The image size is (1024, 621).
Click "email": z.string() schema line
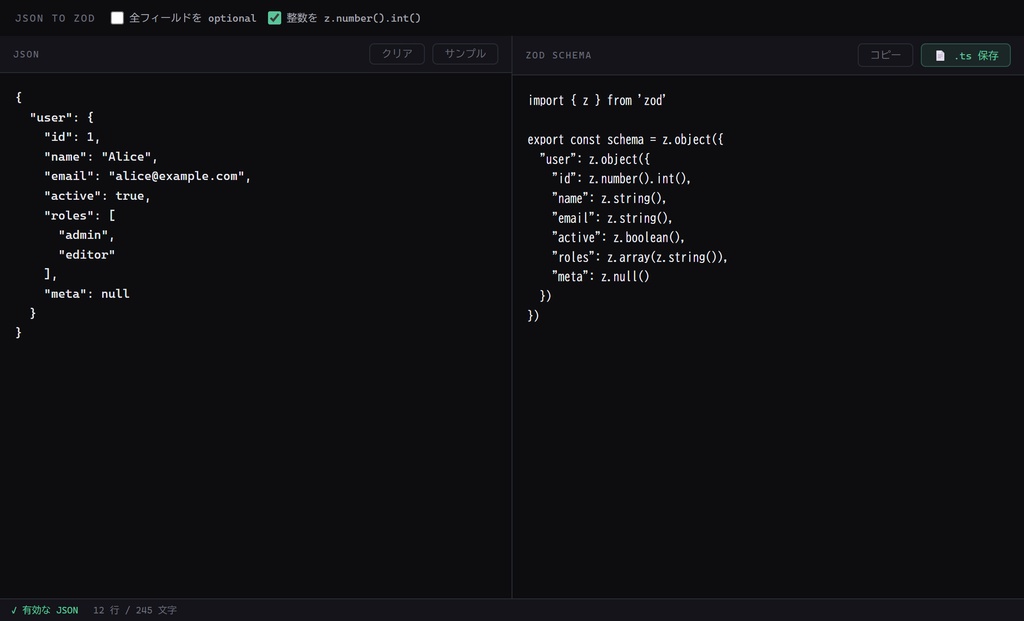[612, 218]
